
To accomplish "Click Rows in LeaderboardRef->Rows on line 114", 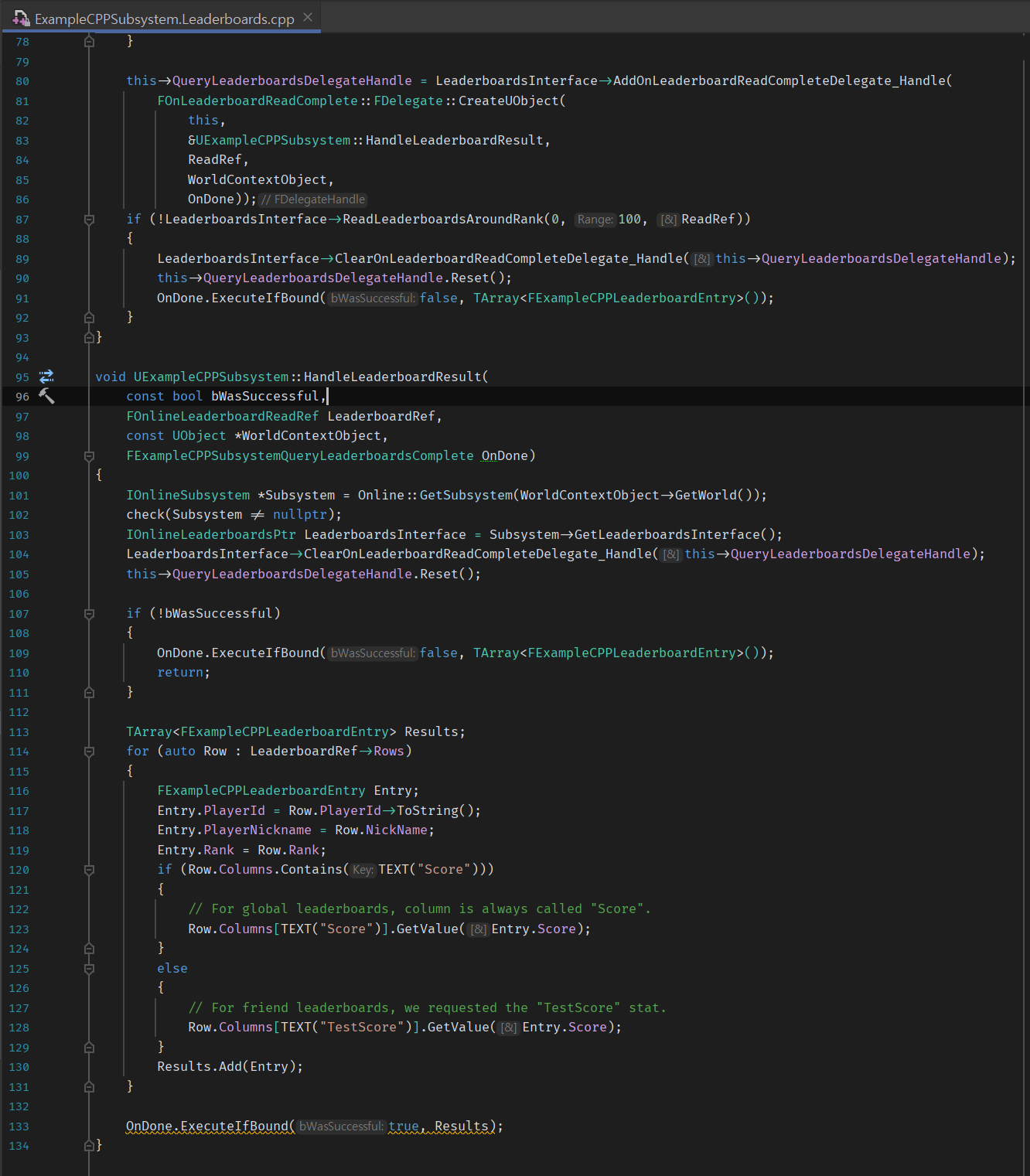I will 388,751.
